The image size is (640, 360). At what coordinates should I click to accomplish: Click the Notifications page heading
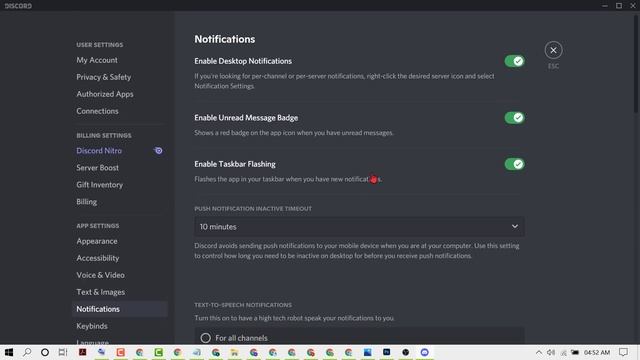pyautogui.click(x=224, y=39)
